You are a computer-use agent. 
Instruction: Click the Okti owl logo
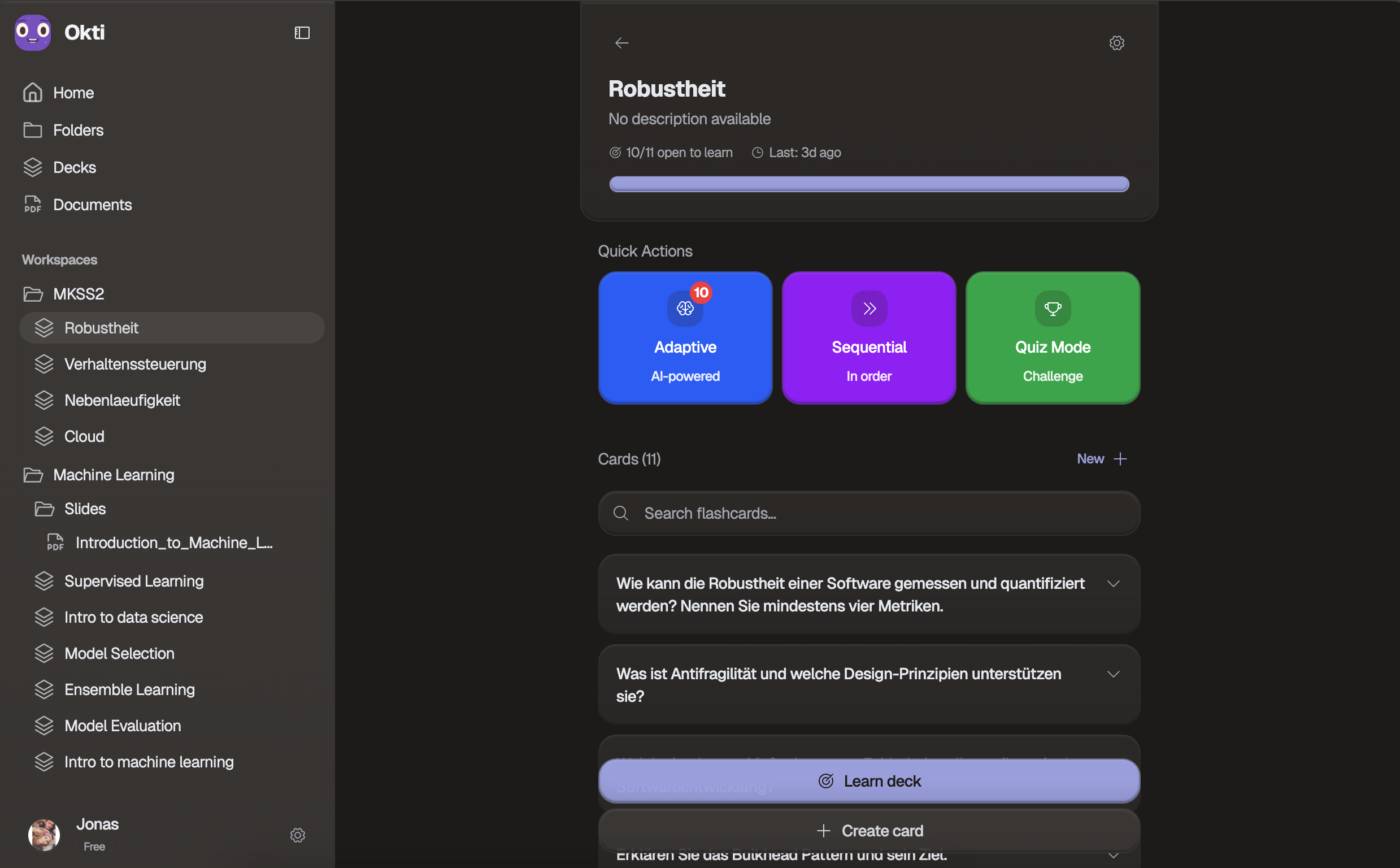point(33,33)
